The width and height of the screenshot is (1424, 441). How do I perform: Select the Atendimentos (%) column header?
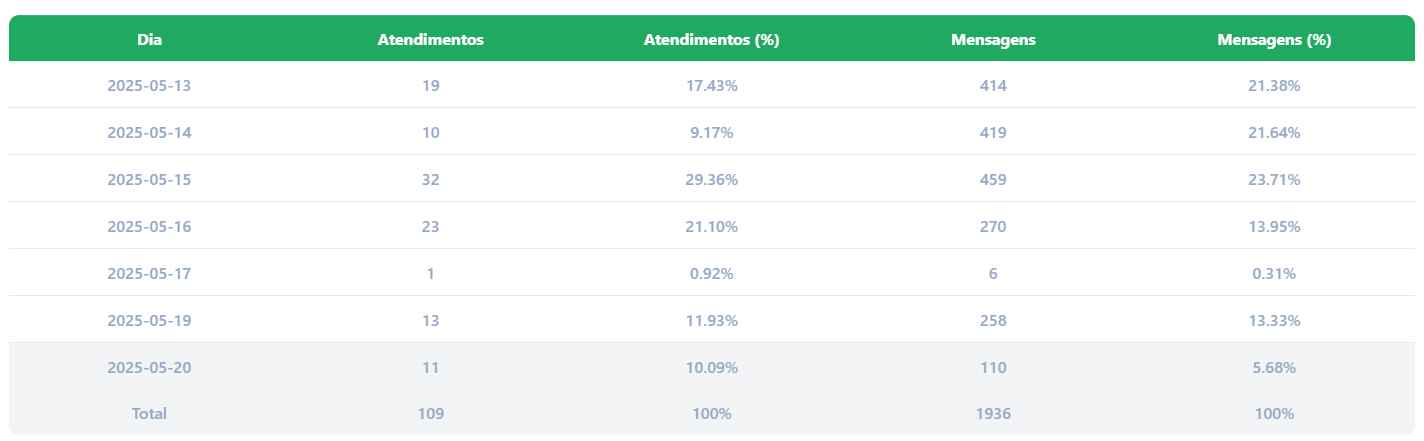(712, 40)
